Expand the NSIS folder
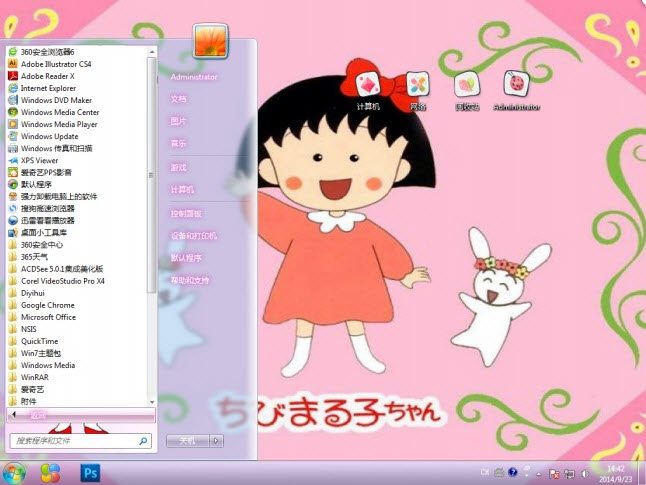The image size is (646, 485). point(23,329)
